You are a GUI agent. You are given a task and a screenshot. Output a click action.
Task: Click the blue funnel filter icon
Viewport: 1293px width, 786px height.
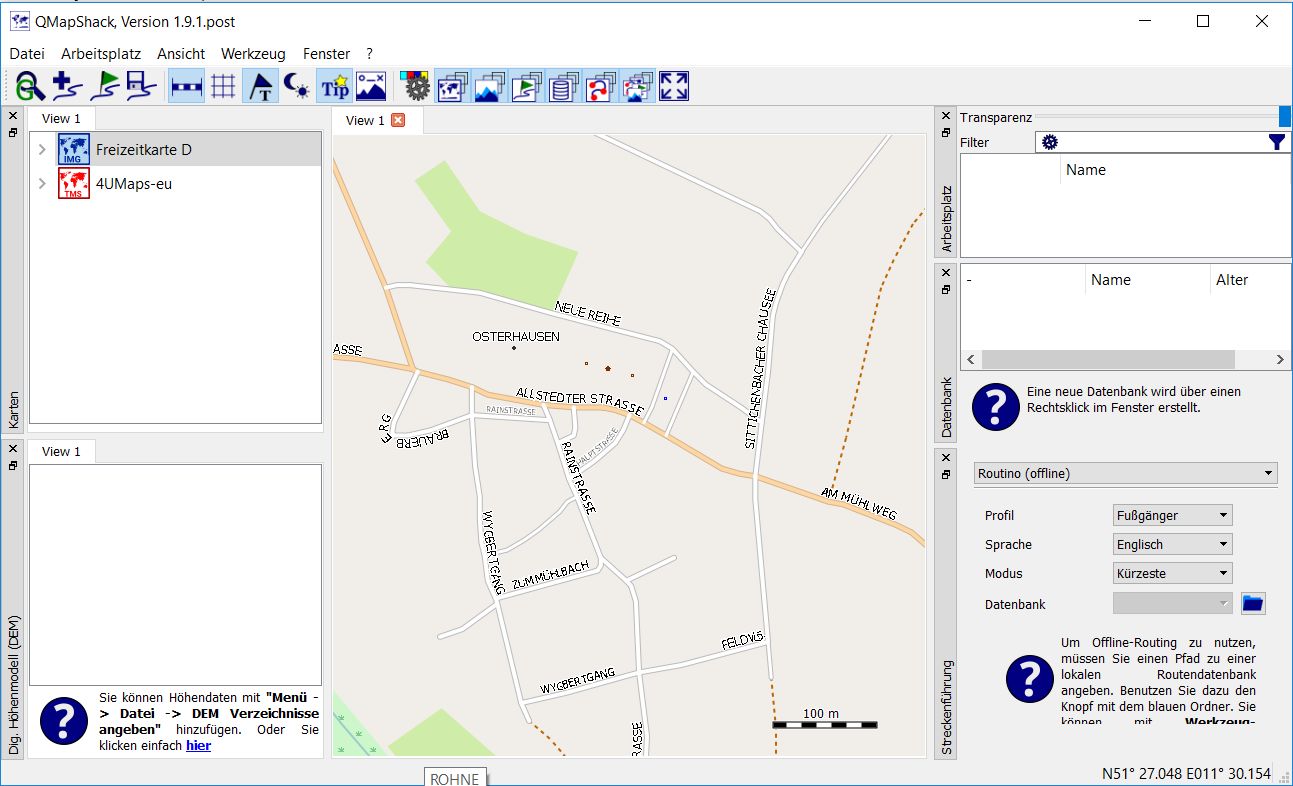click(1277, 142)
